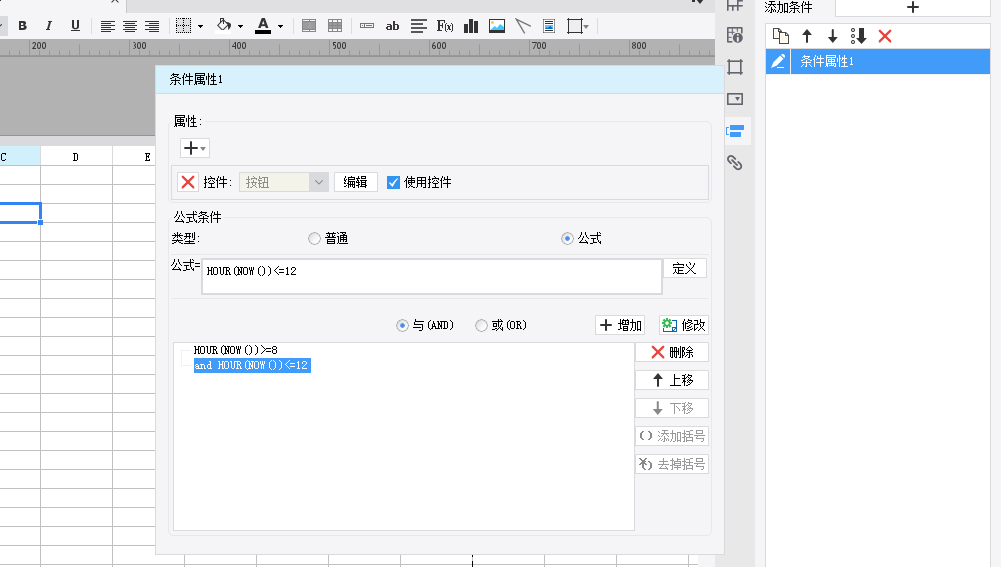Sort the condition list
The height and width of the screenshot is (567, 1001).
859,36
